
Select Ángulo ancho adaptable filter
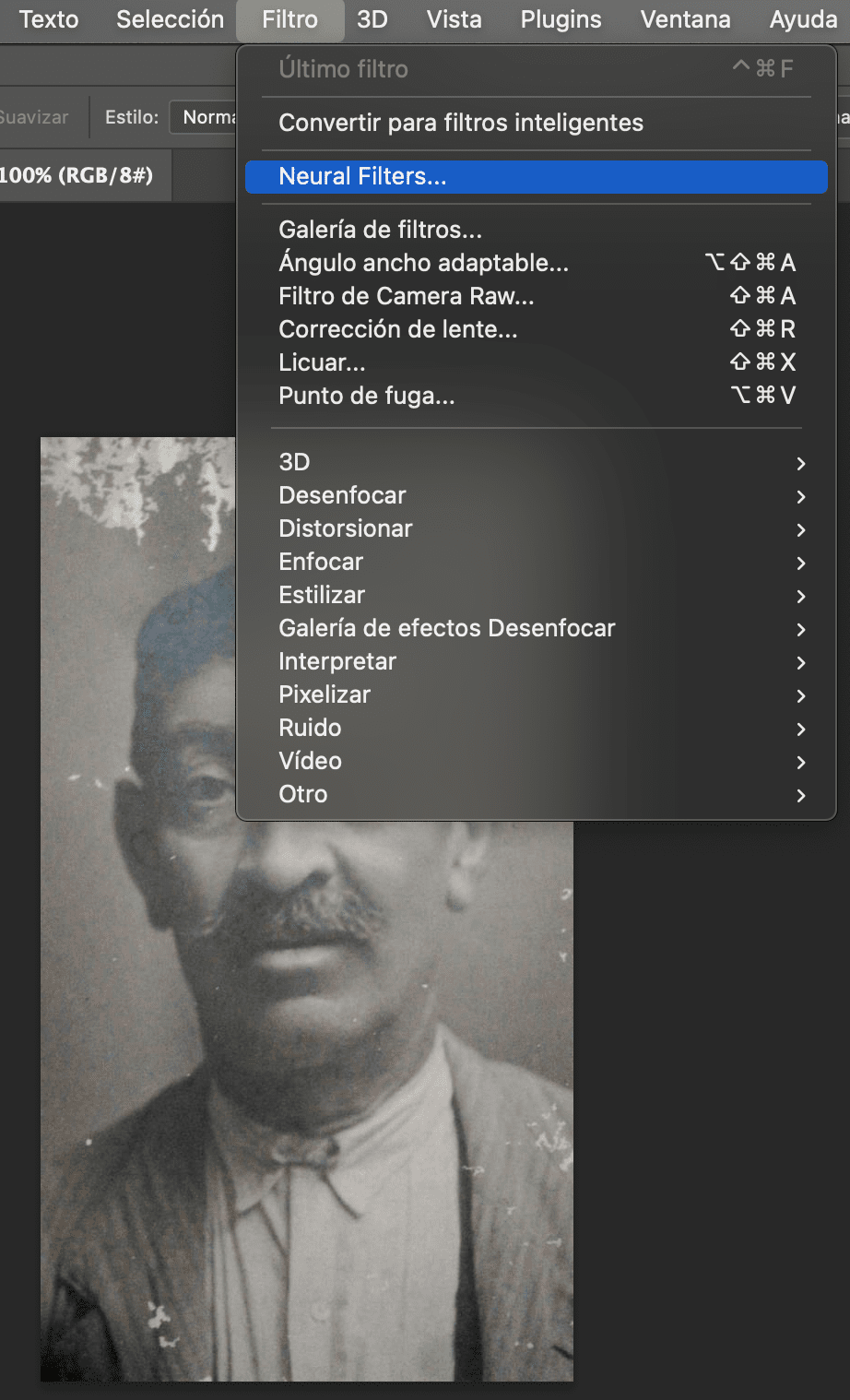(537, 263)
